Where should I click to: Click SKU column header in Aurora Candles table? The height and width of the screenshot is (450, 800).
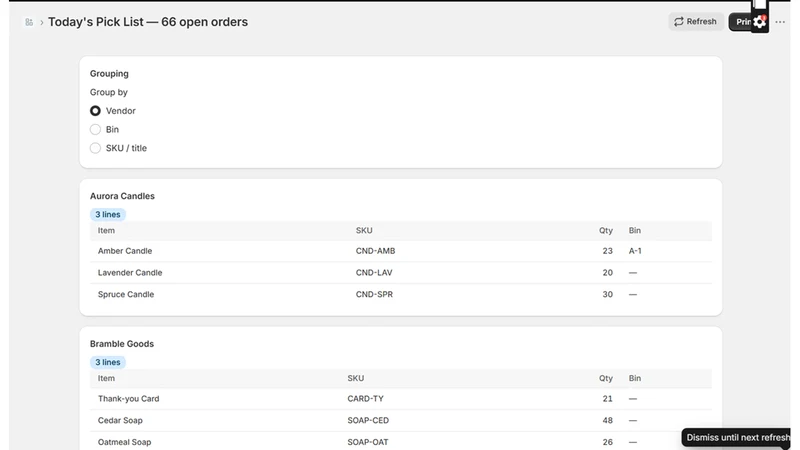pos(364,231)
